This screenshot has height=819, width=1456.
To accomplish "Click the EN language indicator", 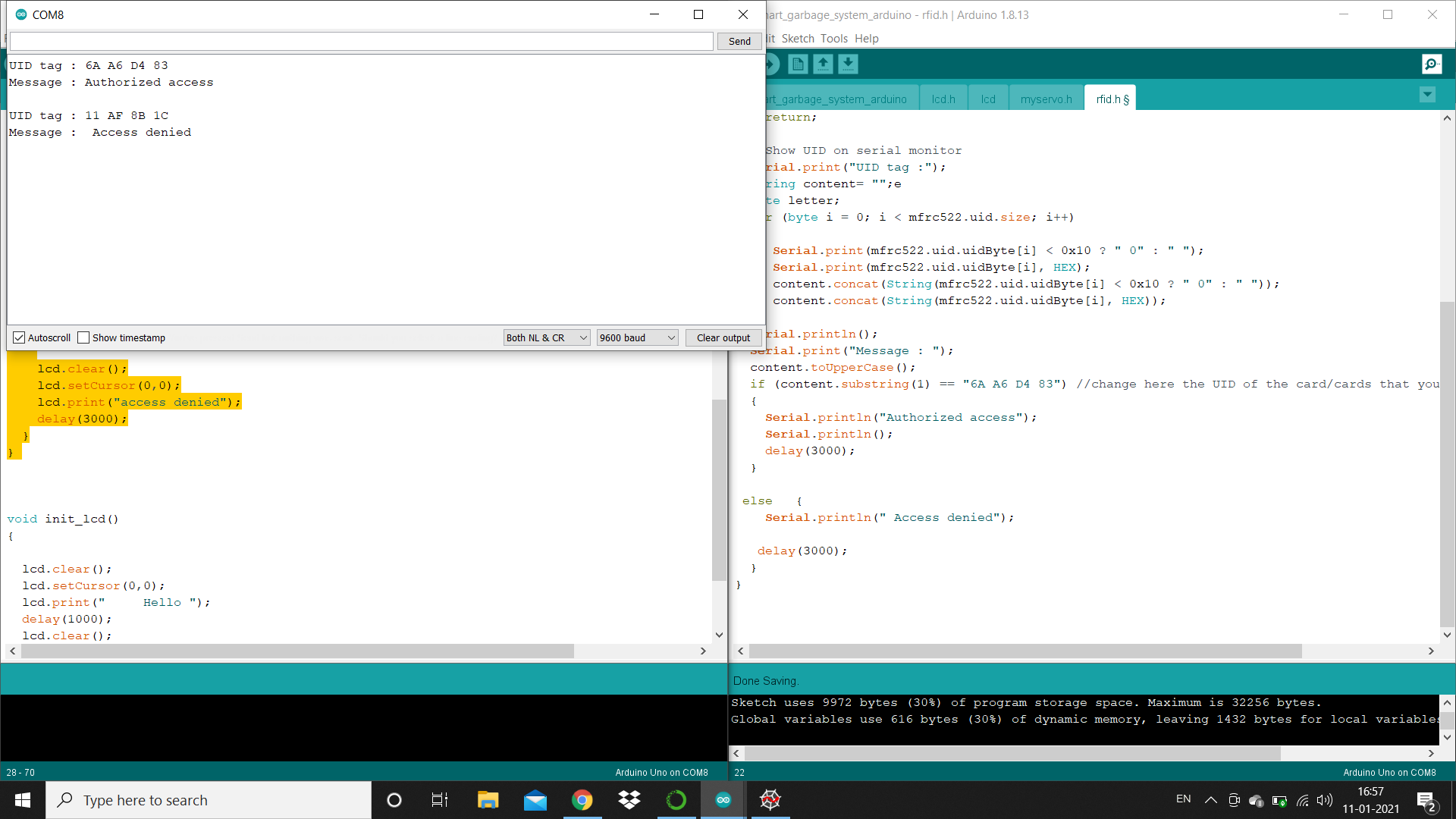I will click(x=1183, y=799).
